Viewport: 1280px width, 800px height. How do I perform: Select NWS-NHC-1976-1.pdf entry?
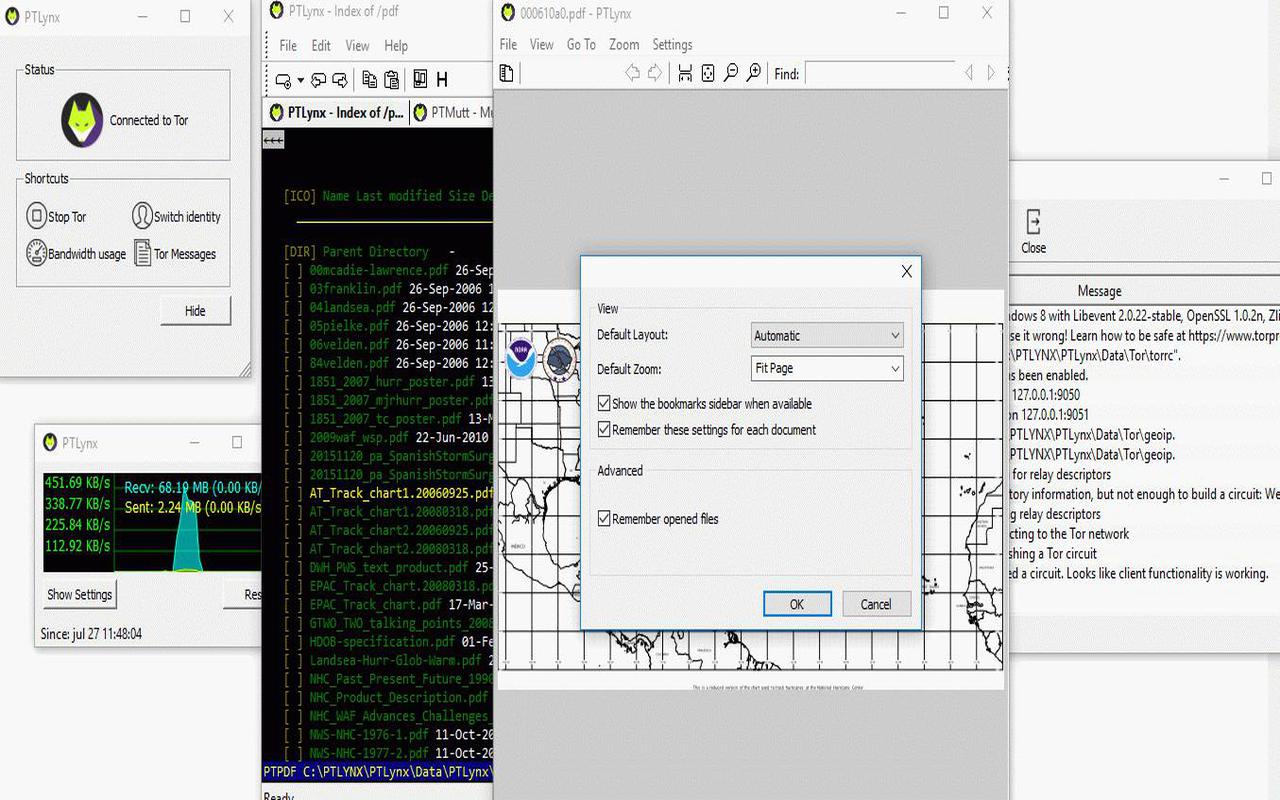point(369,735)
